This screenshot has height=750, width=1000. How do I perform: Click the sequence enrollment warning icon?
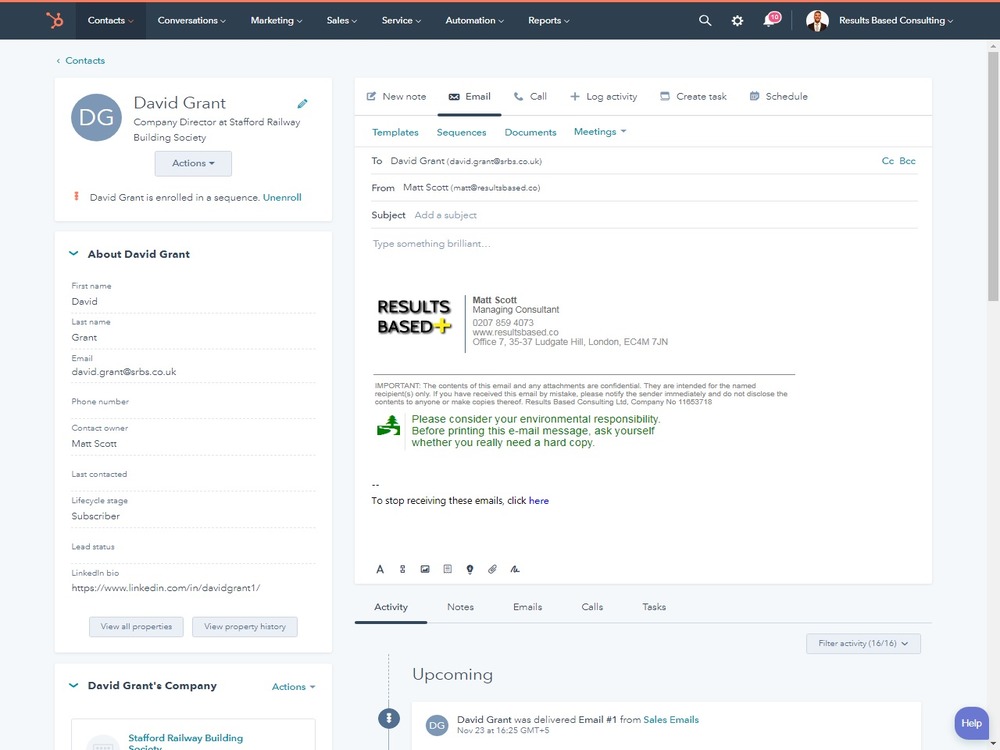[77, 196]
